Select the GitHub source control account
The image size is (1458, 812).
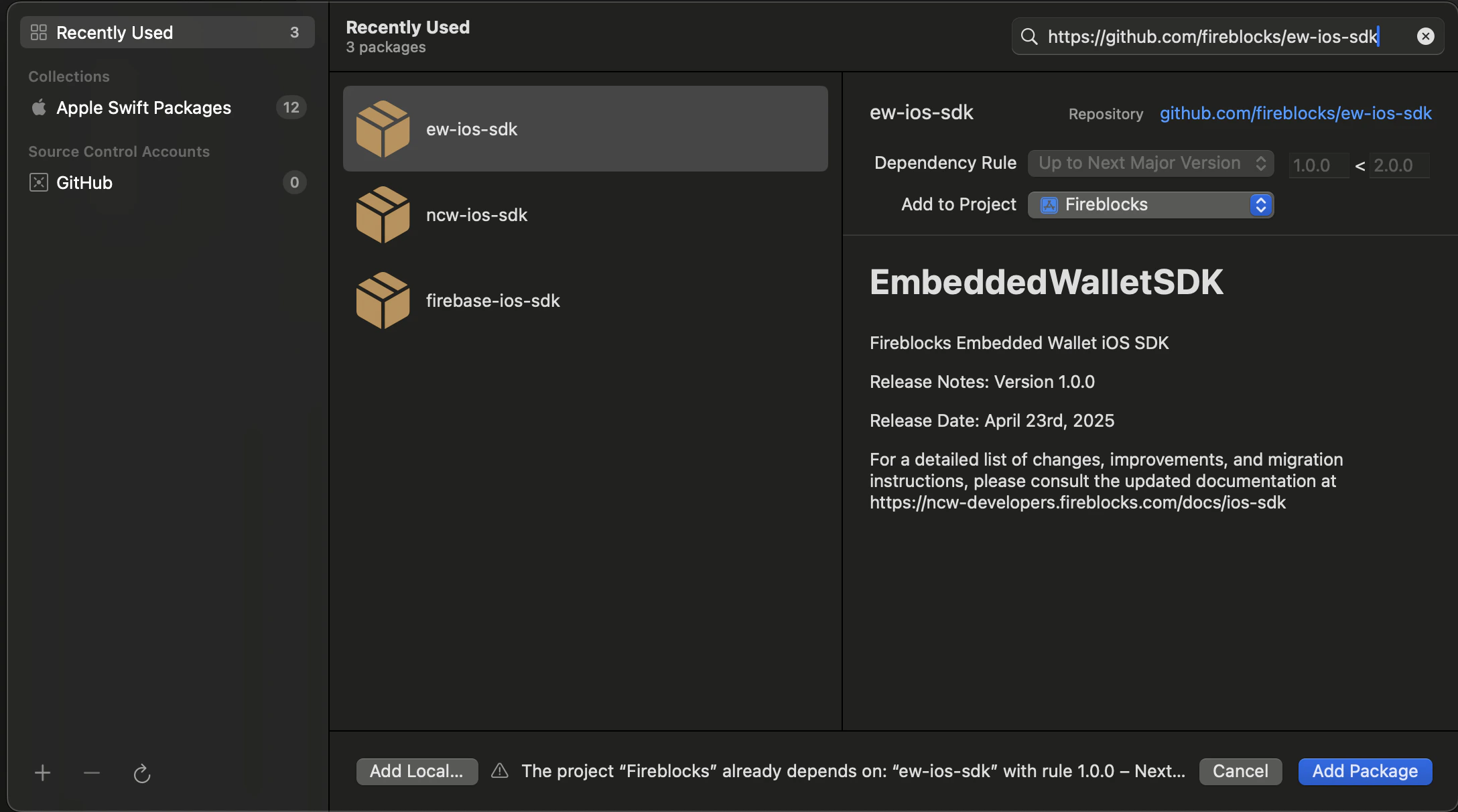tap(168, 182)
